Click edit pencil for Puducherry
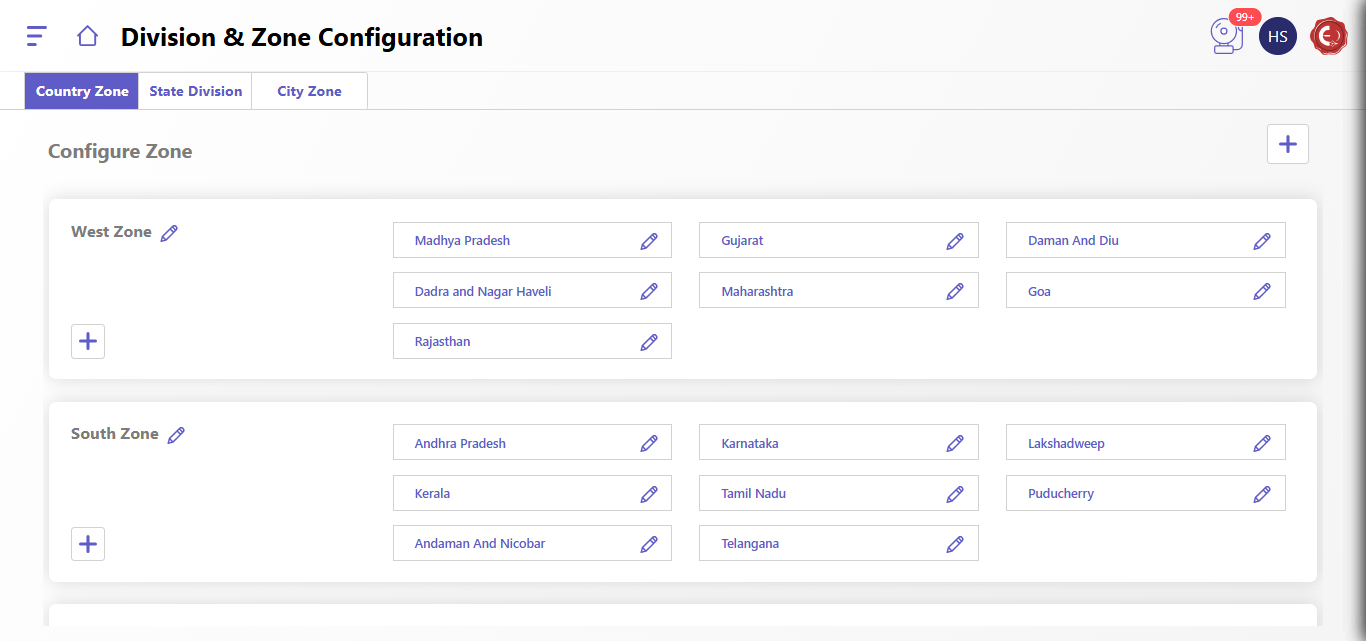The height and width of the screenshot is (641, 1366). pos(1262,494)
